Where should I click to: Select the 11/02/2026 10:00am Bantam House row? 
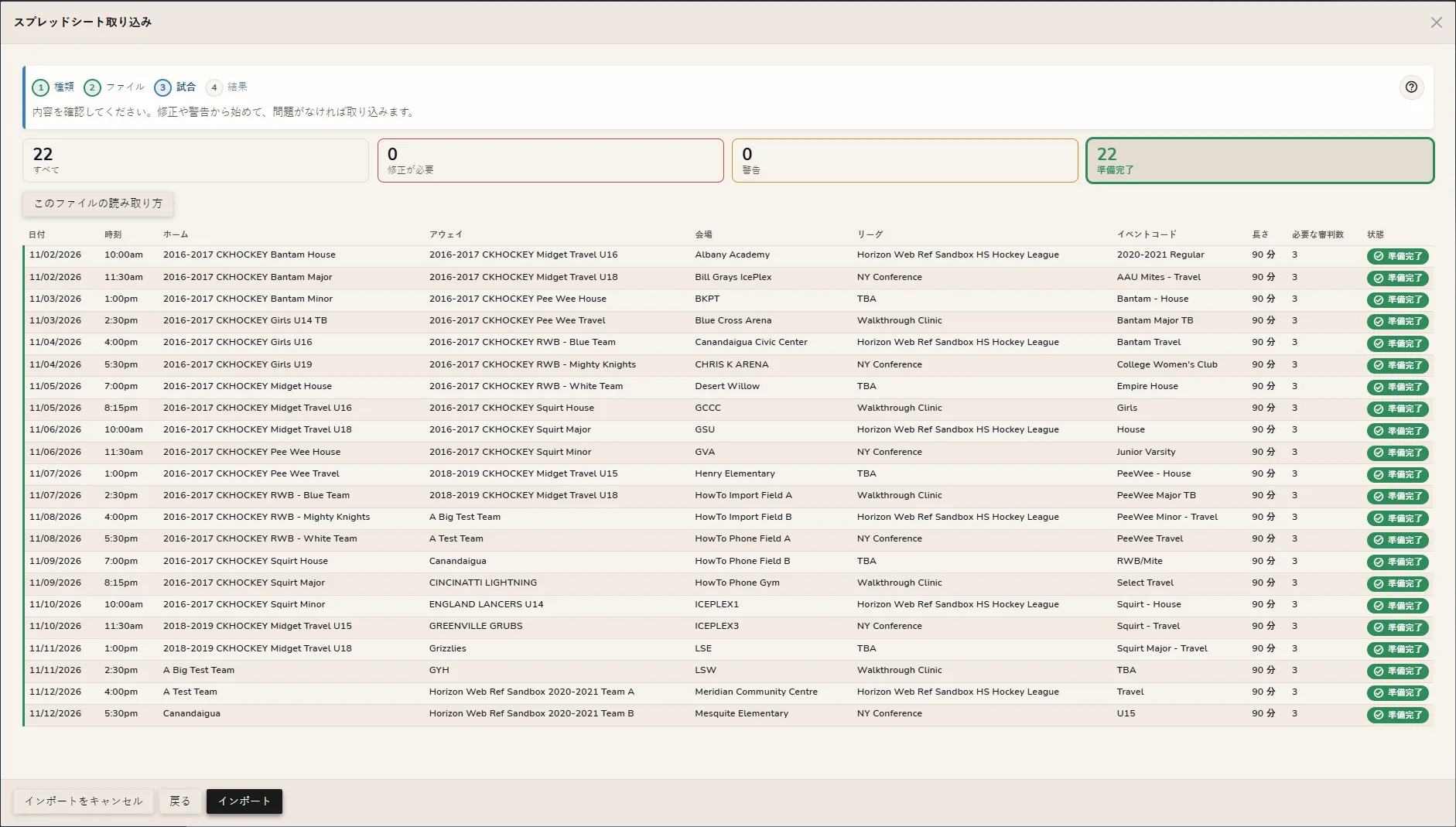tap(727, 255)
